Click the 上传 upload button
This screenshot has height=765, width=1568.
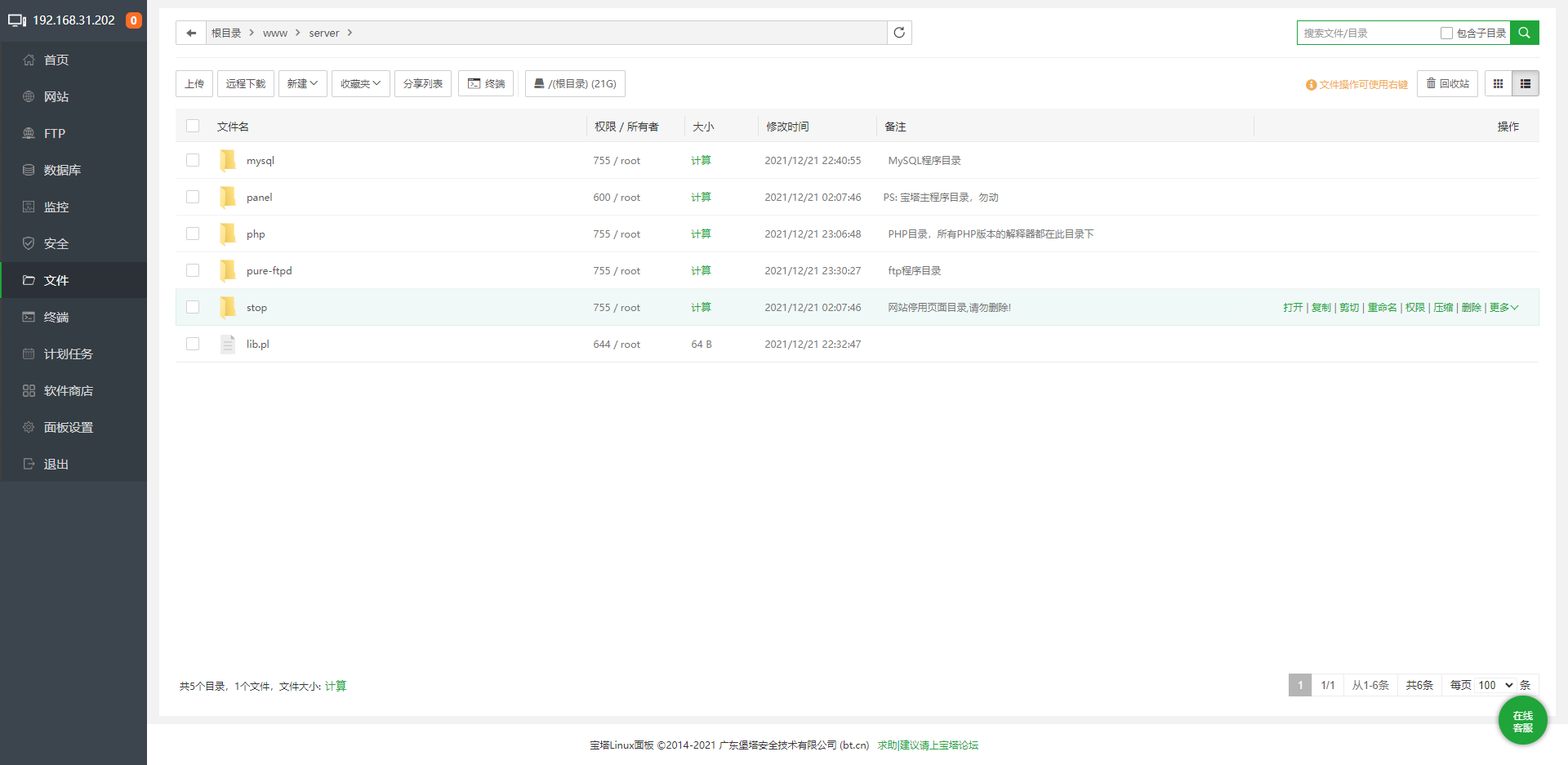pyautogui.click(x=194, y=83)
